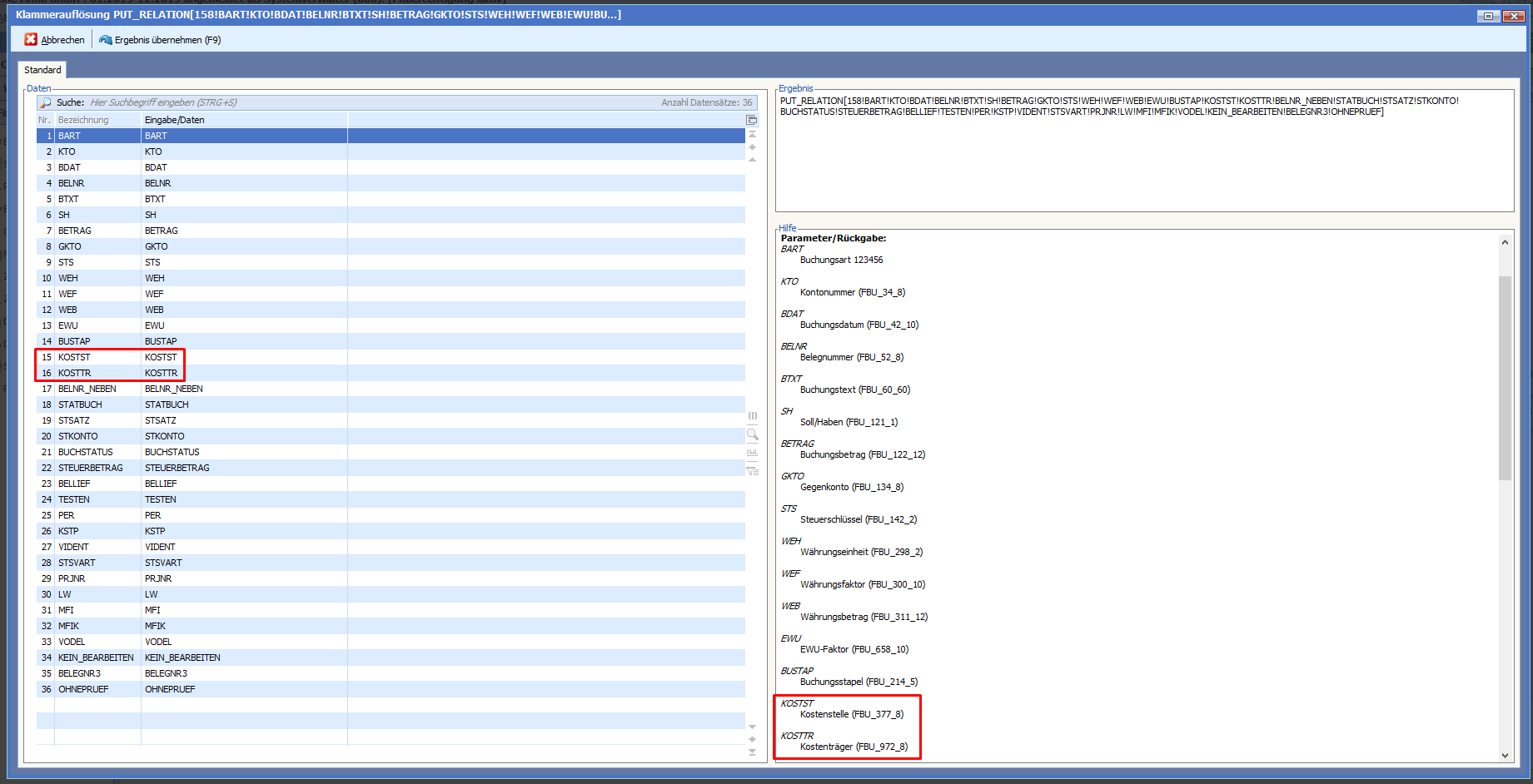1533x784 pixels.
Task: Click the magnifier search icon beside table
Action: click(752, 434)
